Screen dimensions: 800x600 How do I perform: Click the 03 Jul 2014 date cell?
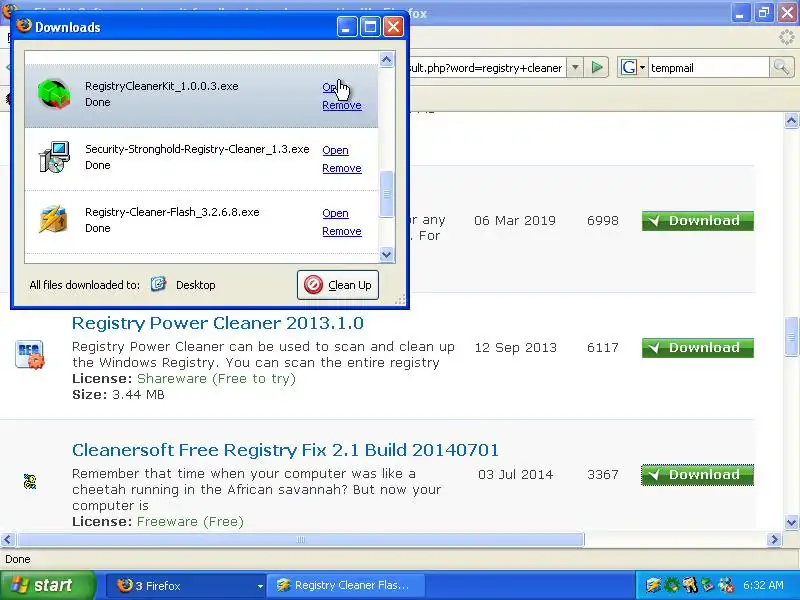pos(515,475)
